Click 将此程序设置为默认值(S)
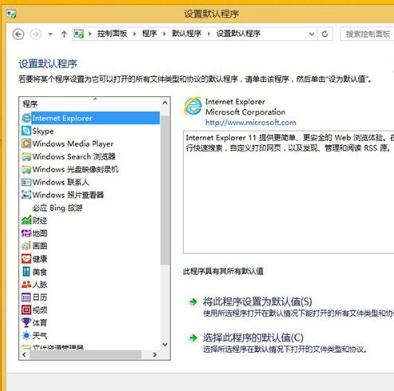The width and height of the screenshot is (394, 391). [x=257, y=302]
